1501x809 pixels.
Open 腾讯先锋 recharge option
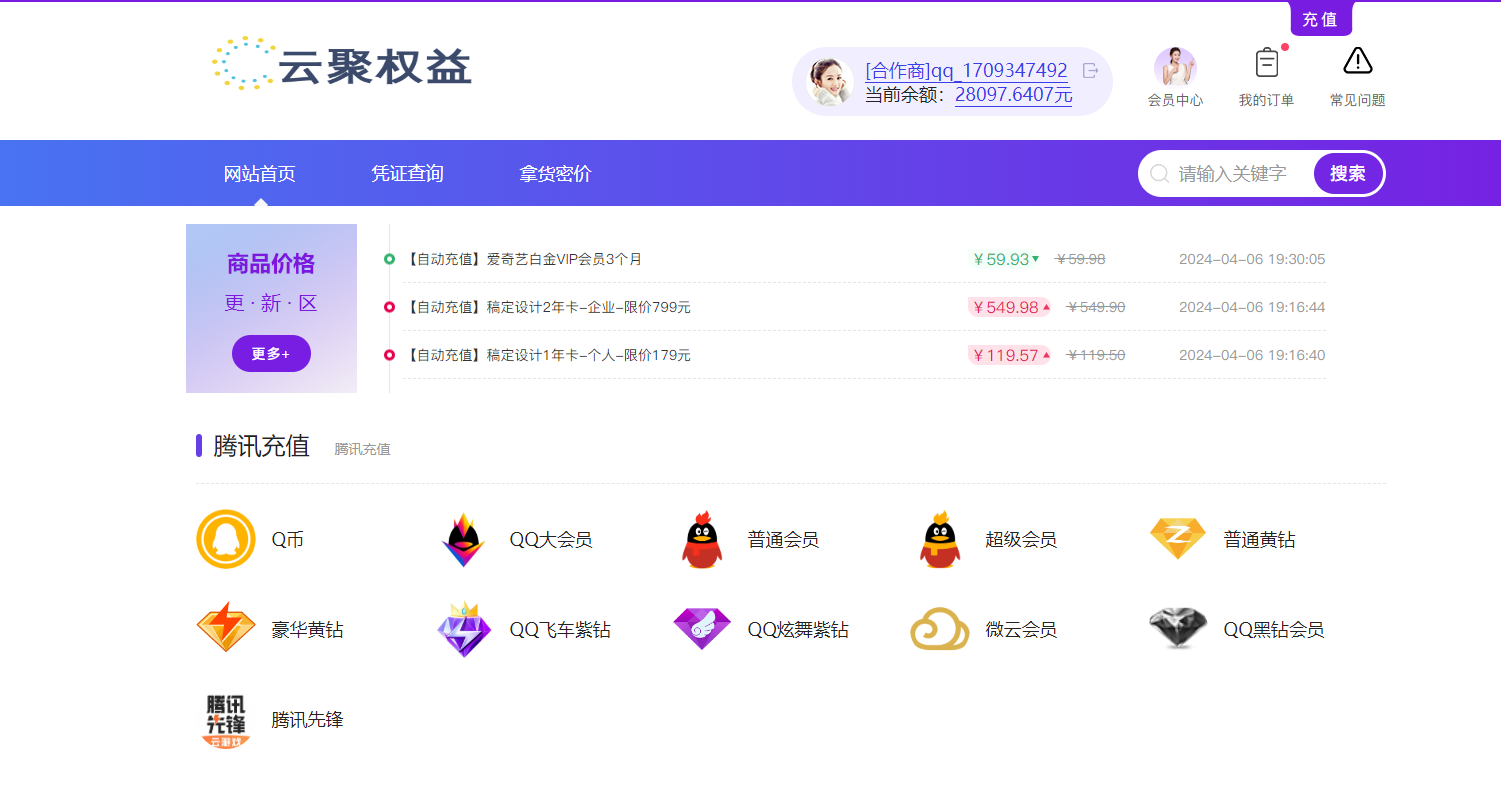coord(226,719)
